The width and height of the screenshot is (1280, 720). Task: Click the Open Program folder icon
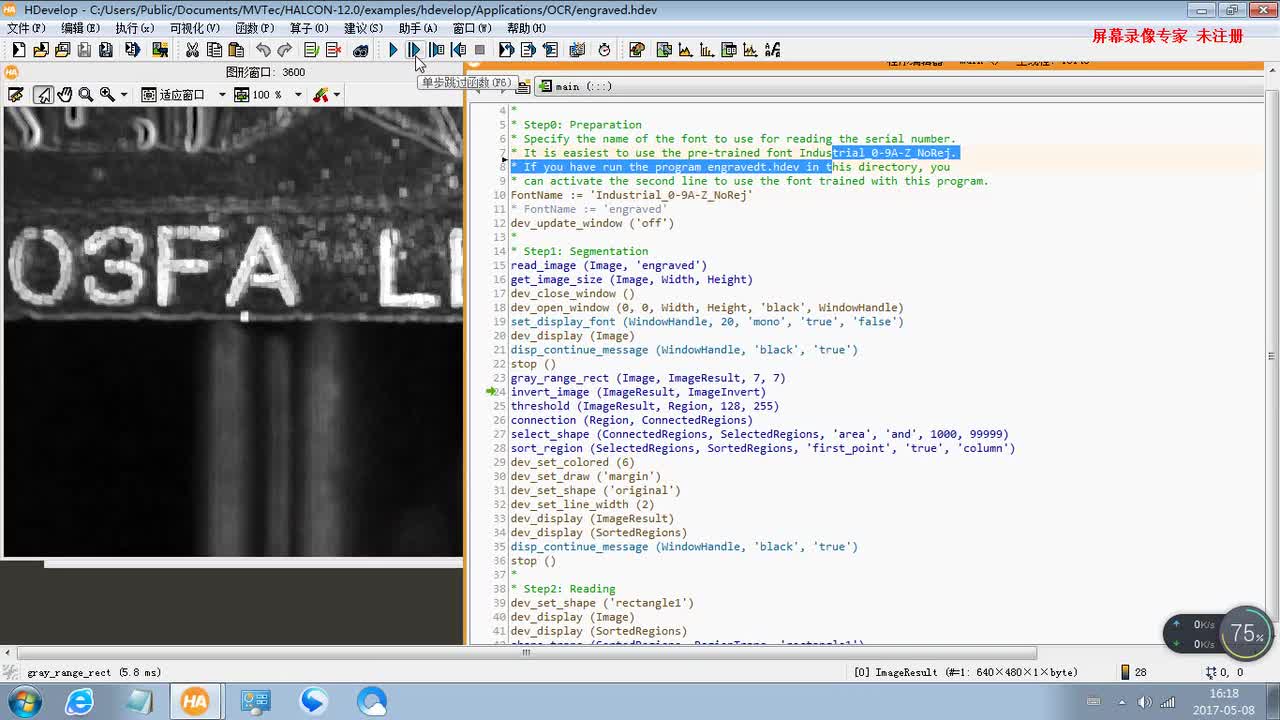pyautogui.click(x=40, y=50)
